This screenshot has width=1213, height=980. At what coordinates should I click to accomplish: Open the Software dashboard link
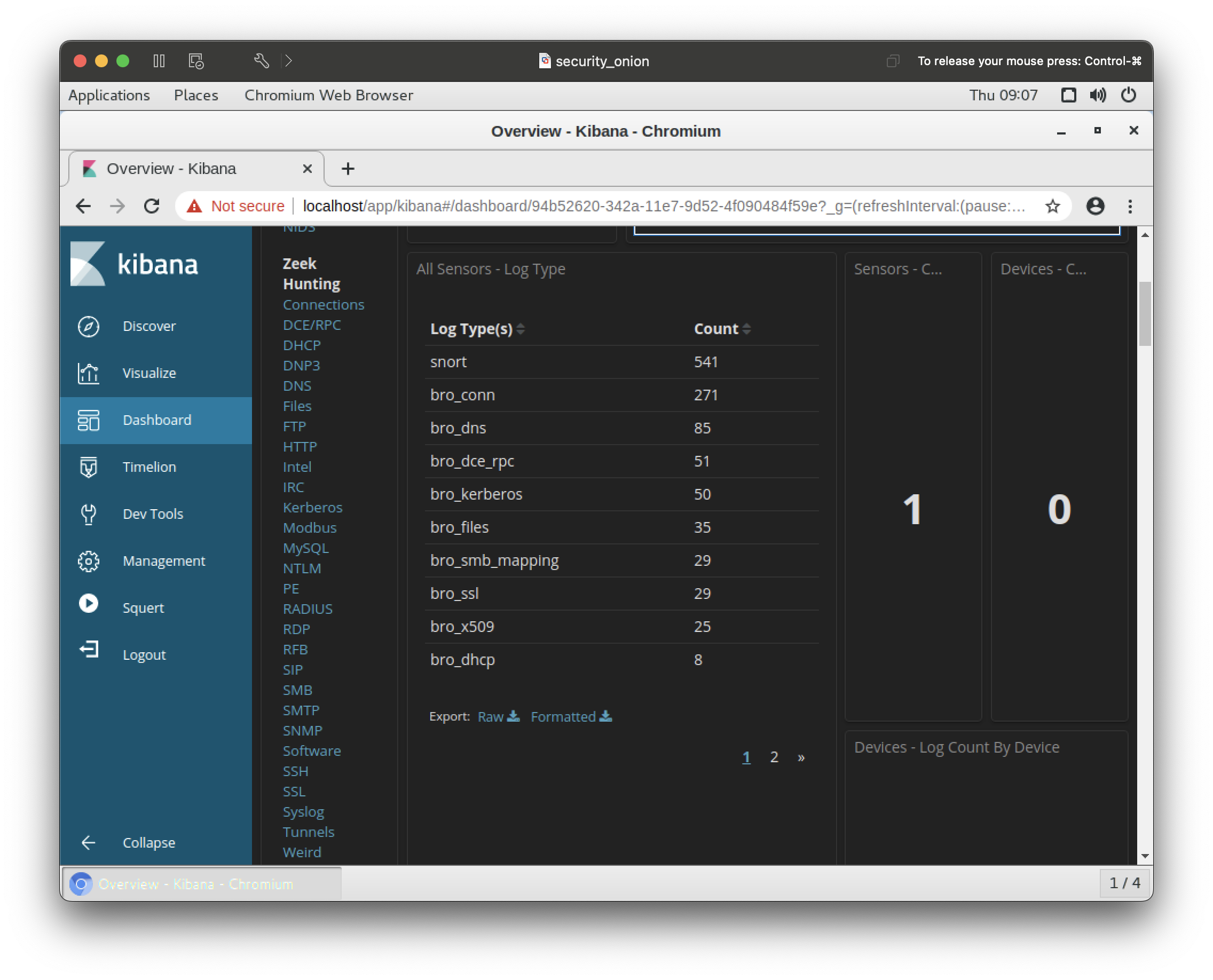tap(312, 751)
